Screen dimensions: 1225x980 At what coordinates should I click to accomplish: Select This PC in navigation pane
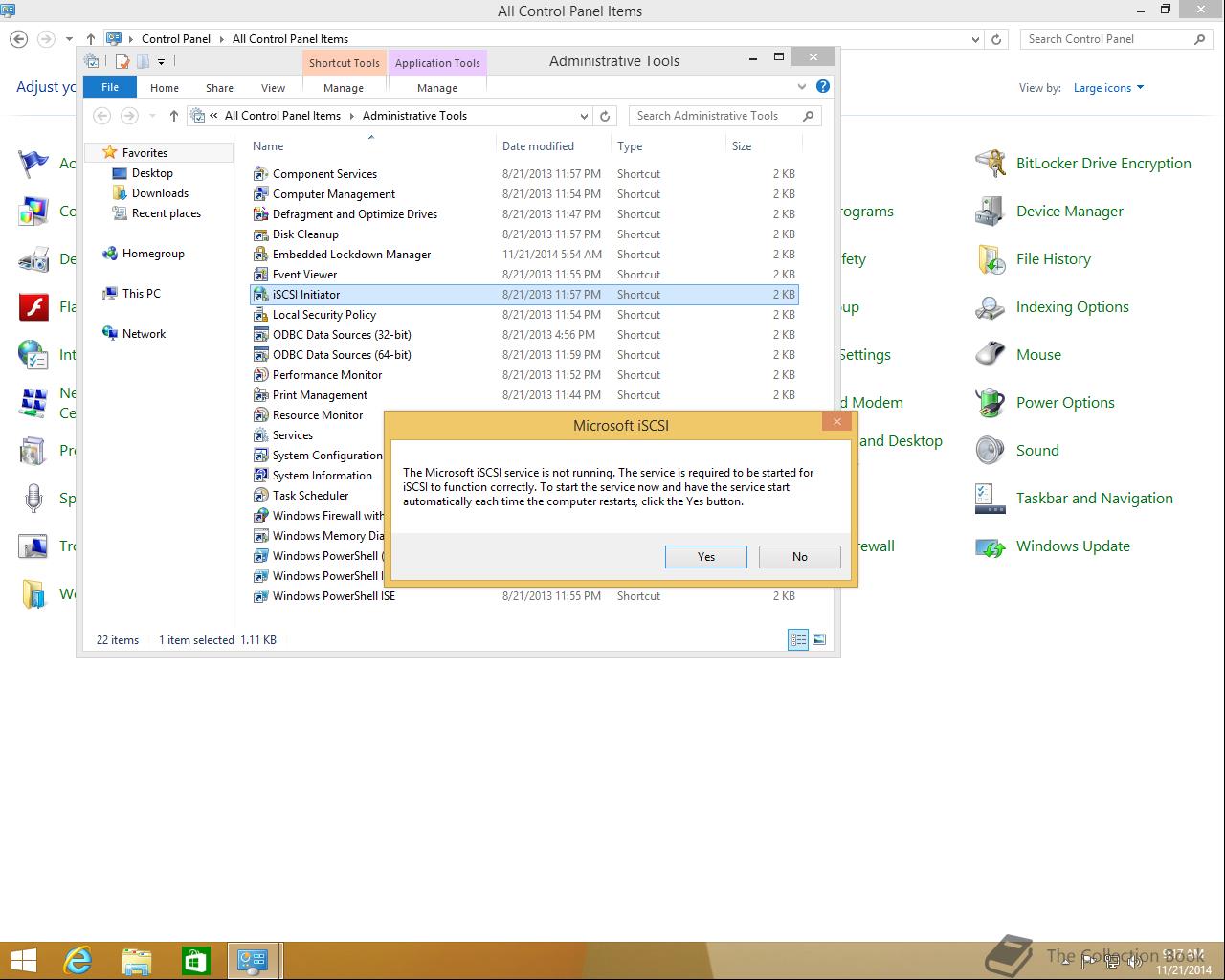[141, 294]
